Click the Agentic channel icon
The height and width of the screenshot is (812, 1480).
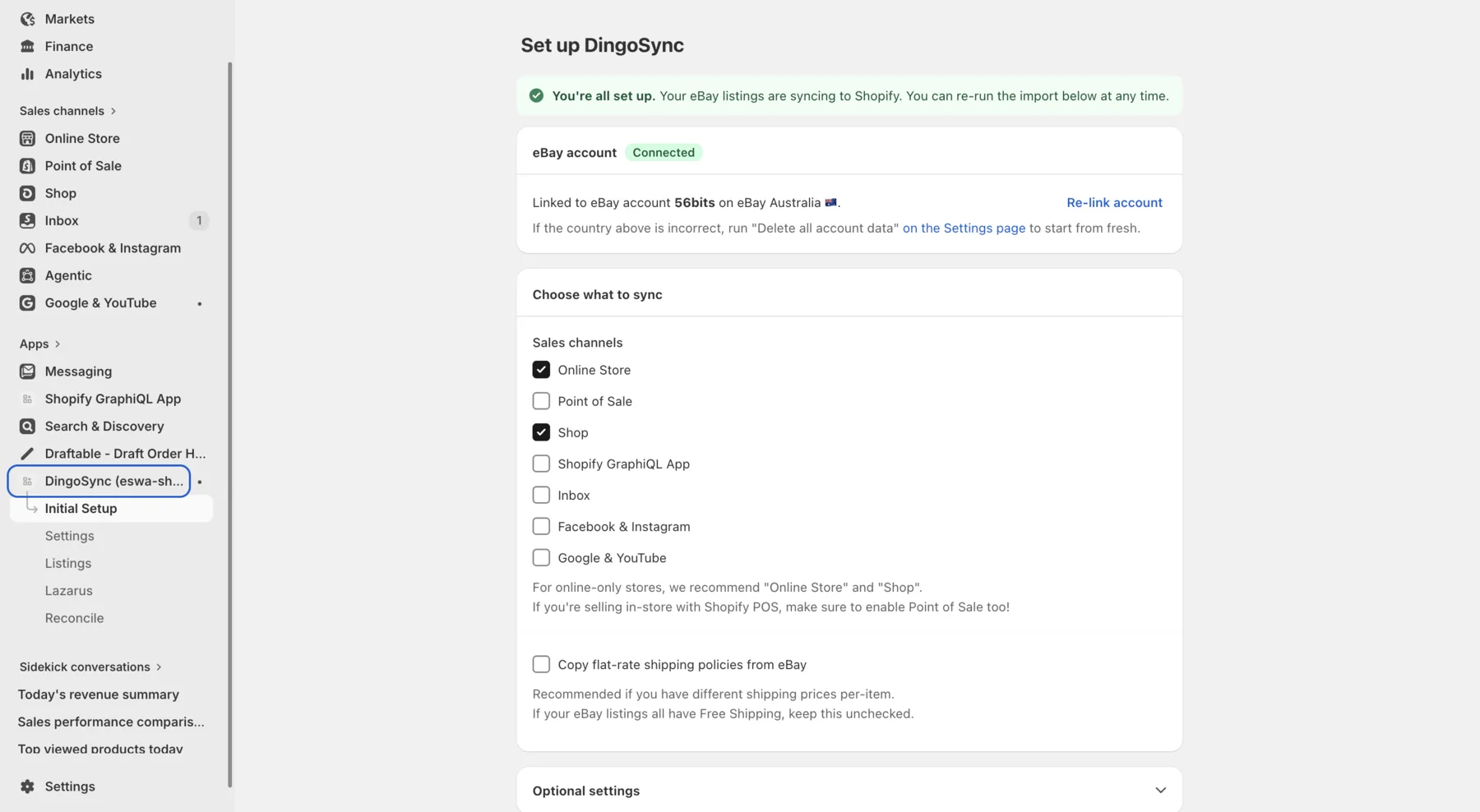(x=27, y=275)
